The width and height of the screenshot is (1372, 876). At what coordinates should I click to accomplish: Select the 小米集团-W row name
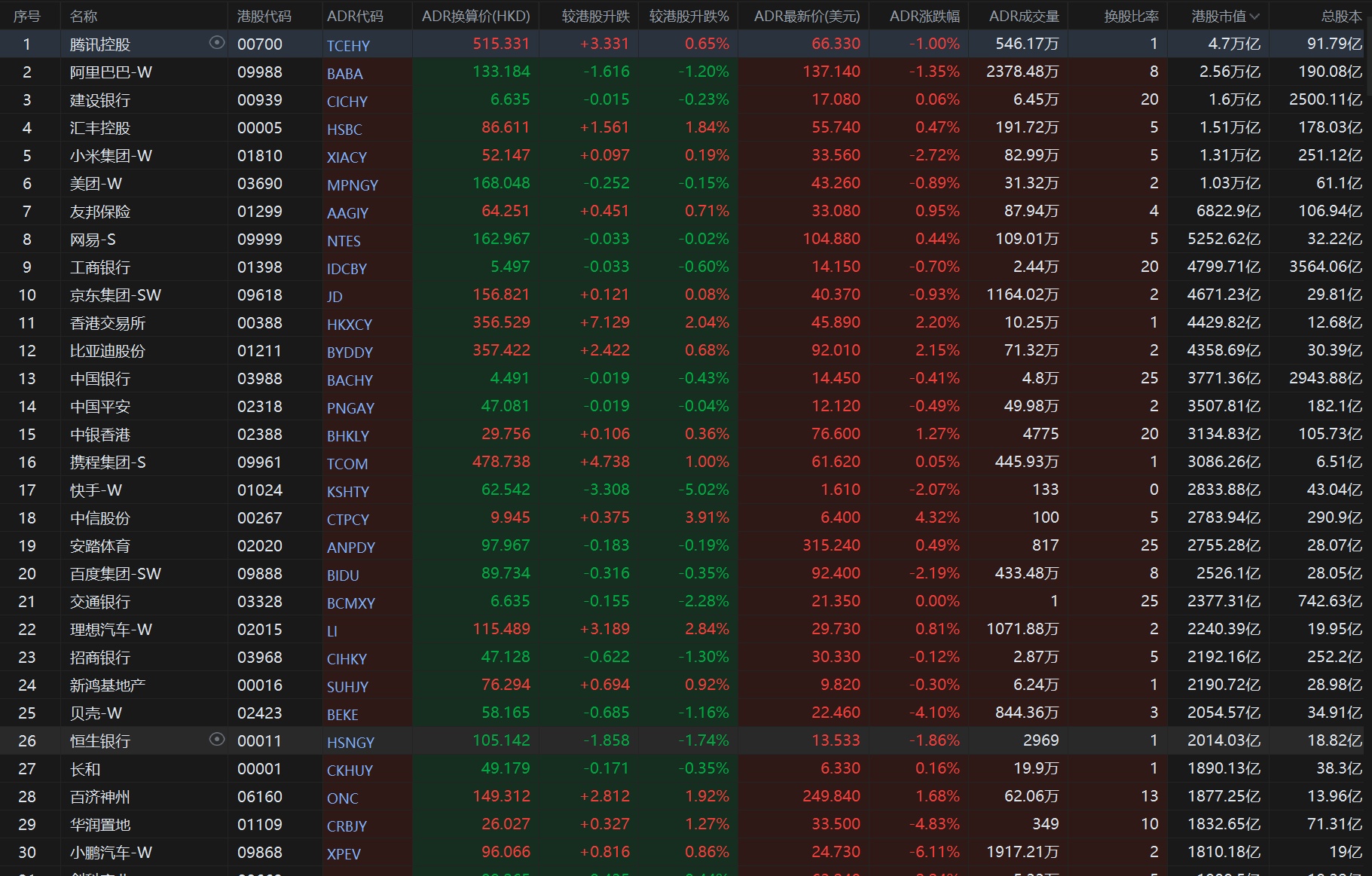pyautogui.click(x=111, y=156)
